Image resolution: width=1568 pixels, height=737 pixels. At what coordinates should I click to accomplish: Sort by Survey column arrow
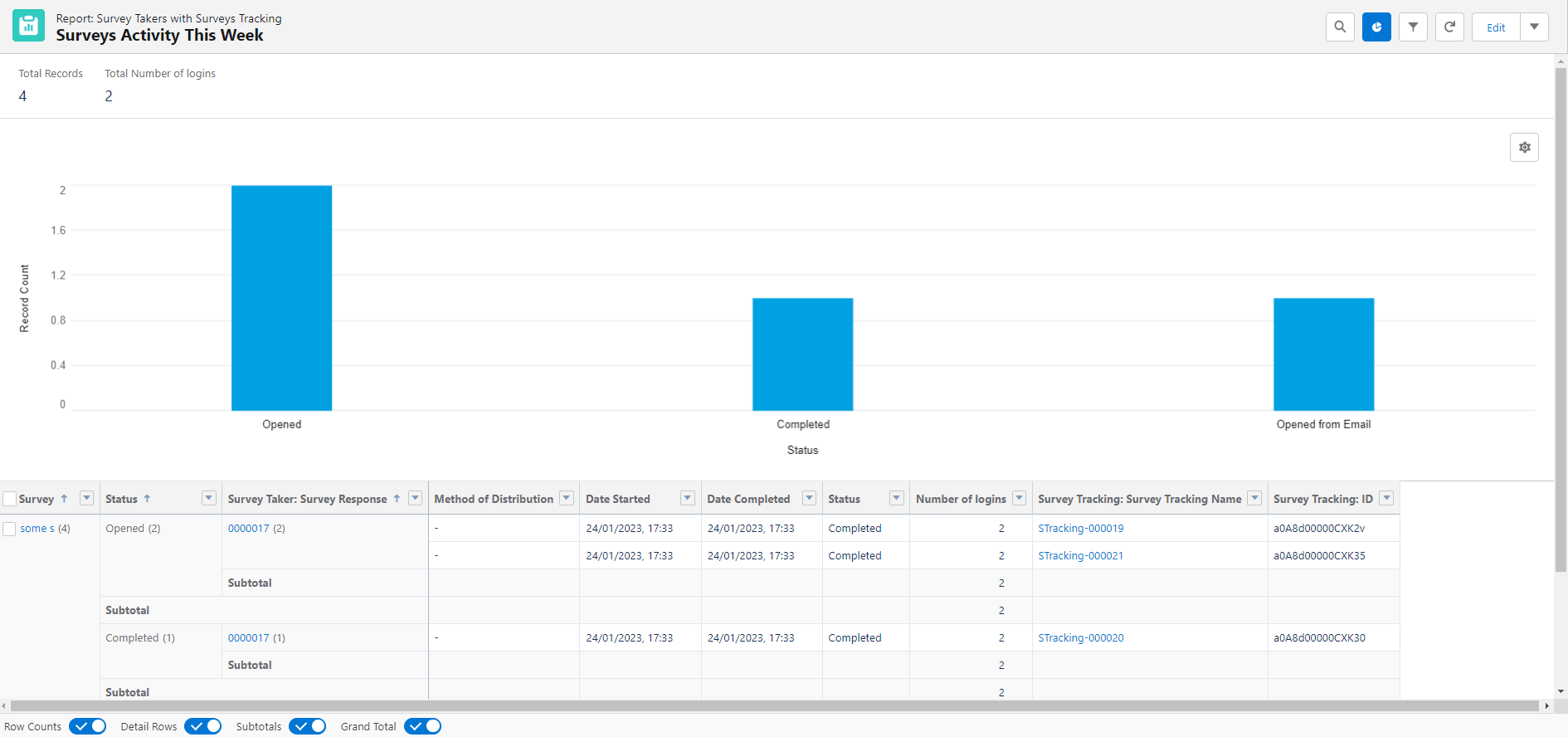[65, 499]
